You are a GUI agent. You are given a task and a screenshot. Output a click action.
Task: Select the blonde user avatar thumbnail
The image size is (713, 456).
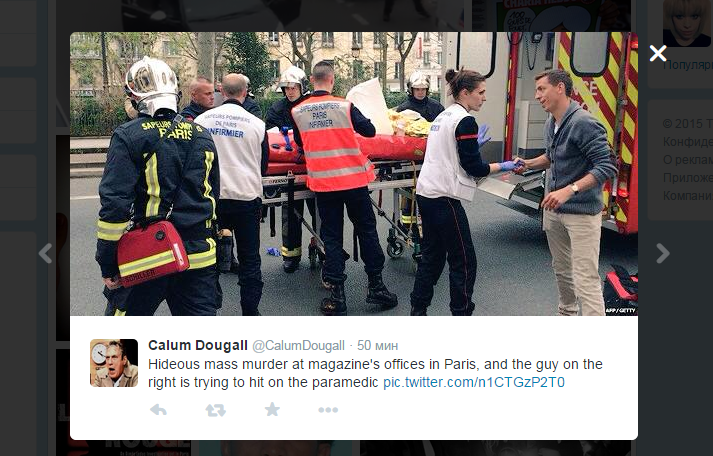pos(687,23)
